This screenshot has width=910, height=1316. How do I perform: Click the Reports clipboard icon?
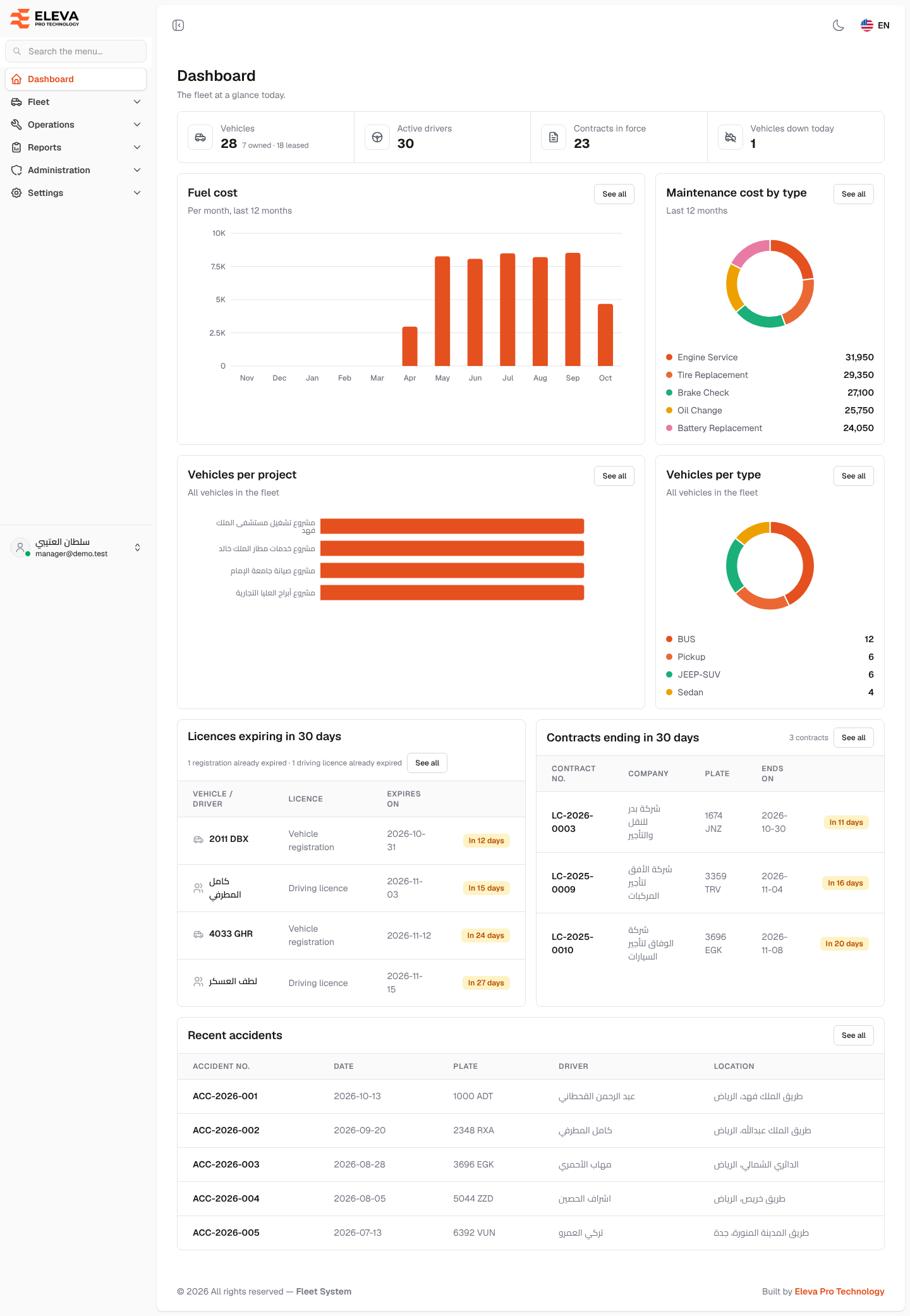click(16, 147)
